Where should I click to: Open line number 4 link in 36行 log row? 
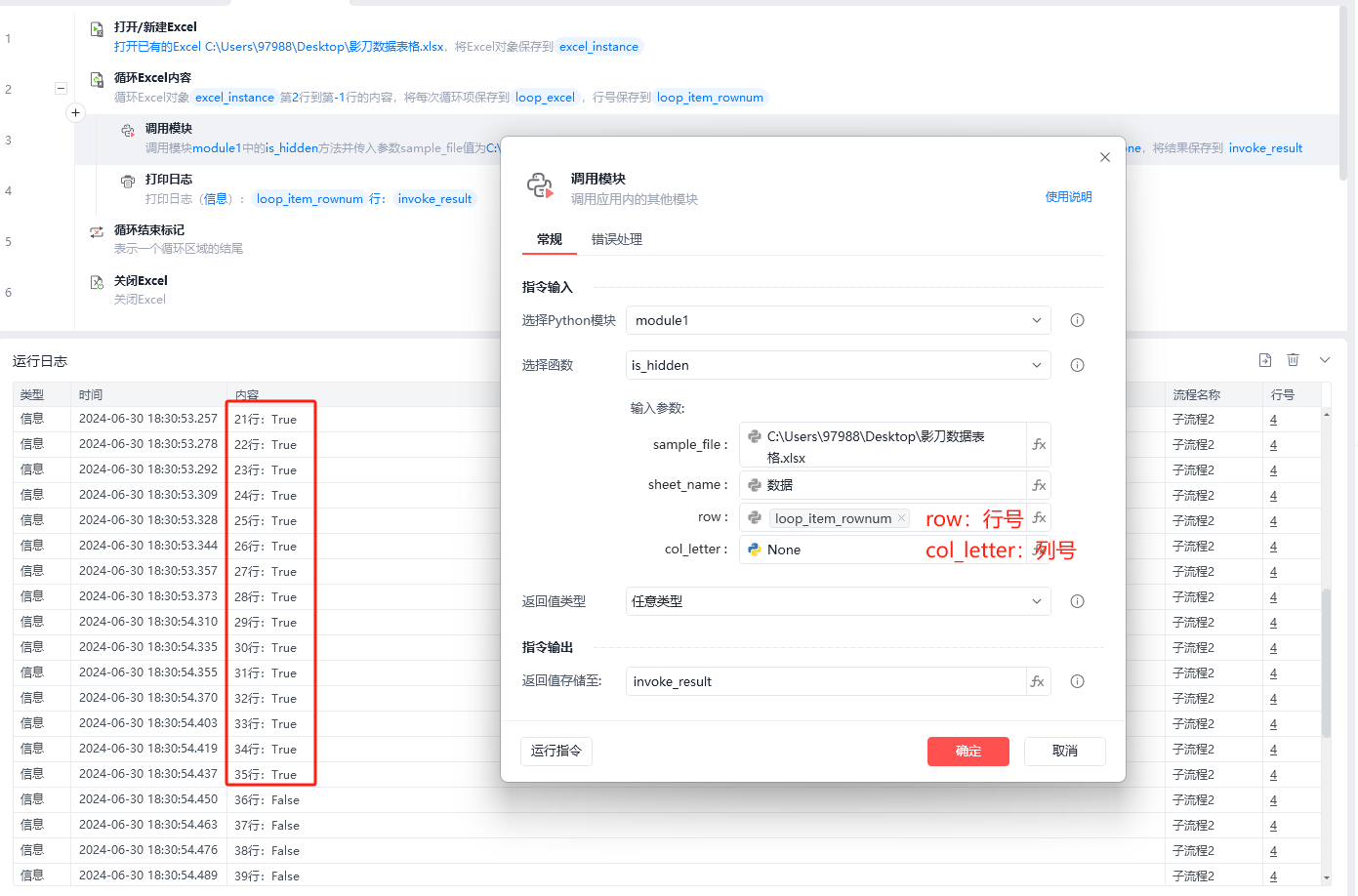click(x=1273, y=800)
